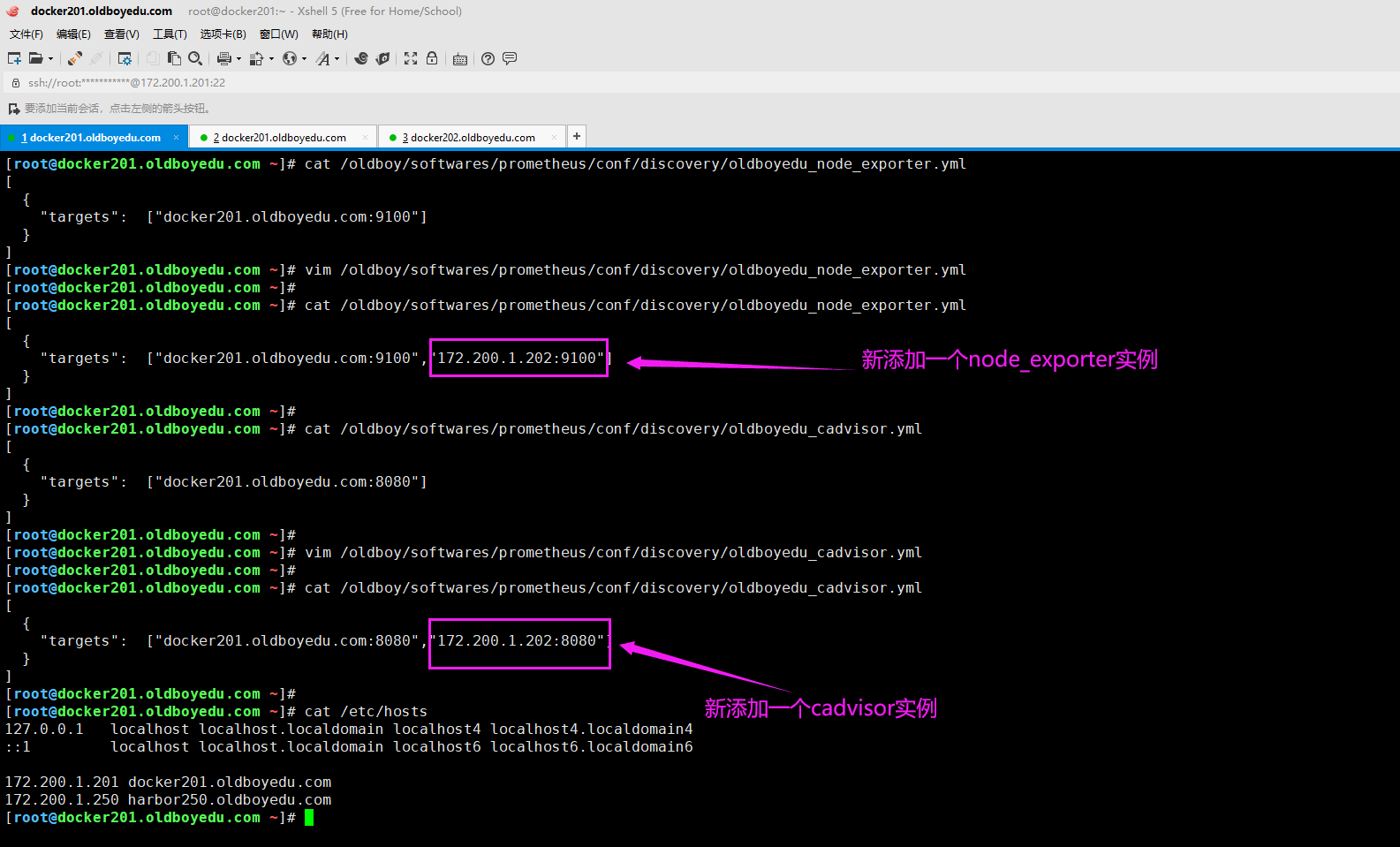Open the 工具(T) menu
This screenshot has width=1400, height=847.
coord(170,34)
